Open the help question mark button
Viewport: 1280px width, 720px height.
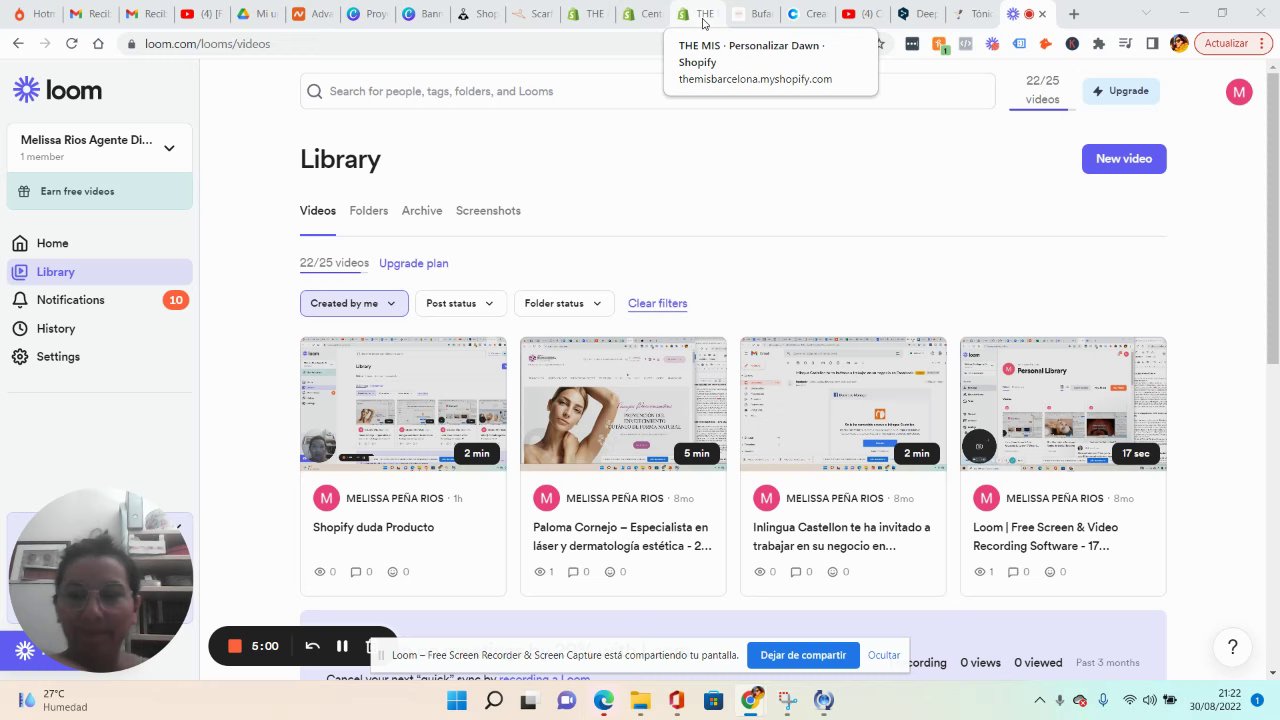pos(1233,647)
